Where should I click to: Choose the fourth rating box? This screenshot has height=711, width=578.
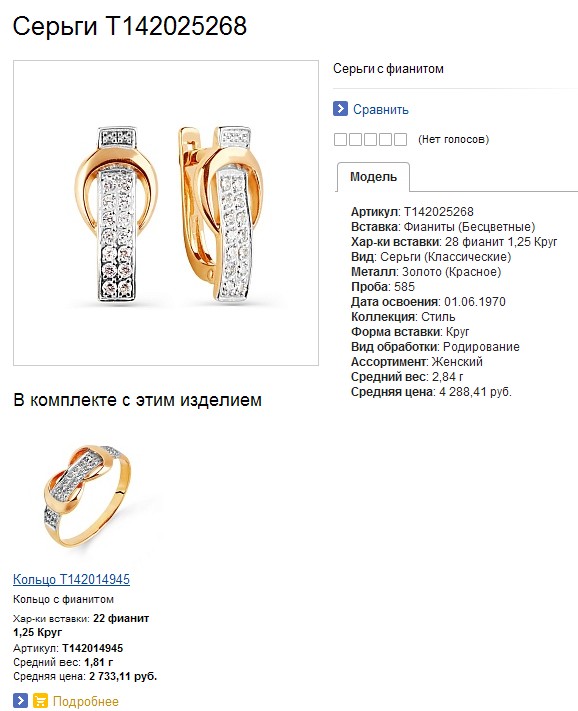(x=385, y=139)
